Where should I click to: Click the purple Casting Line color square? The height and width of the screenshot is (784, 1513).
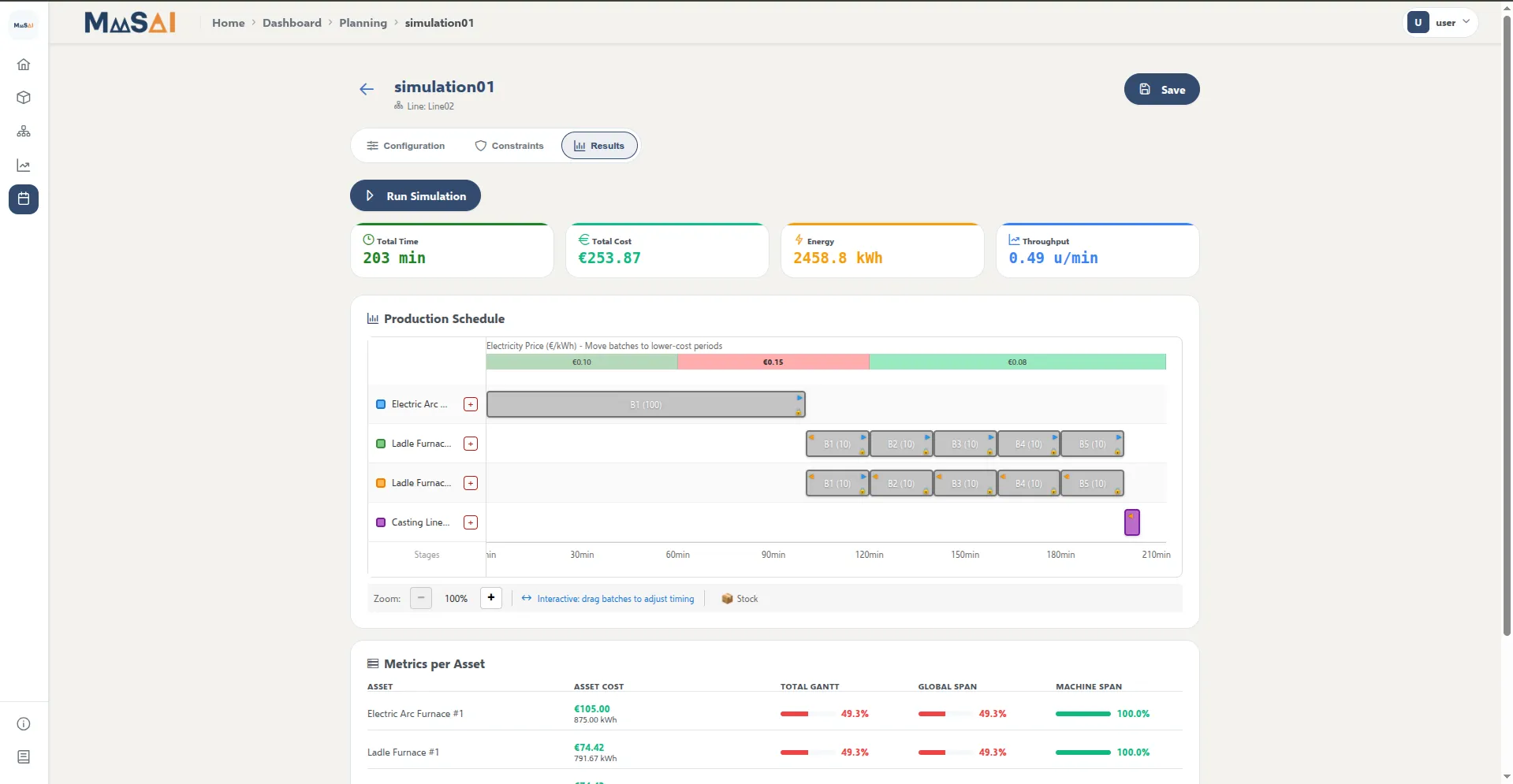click(x=381, y=522)
